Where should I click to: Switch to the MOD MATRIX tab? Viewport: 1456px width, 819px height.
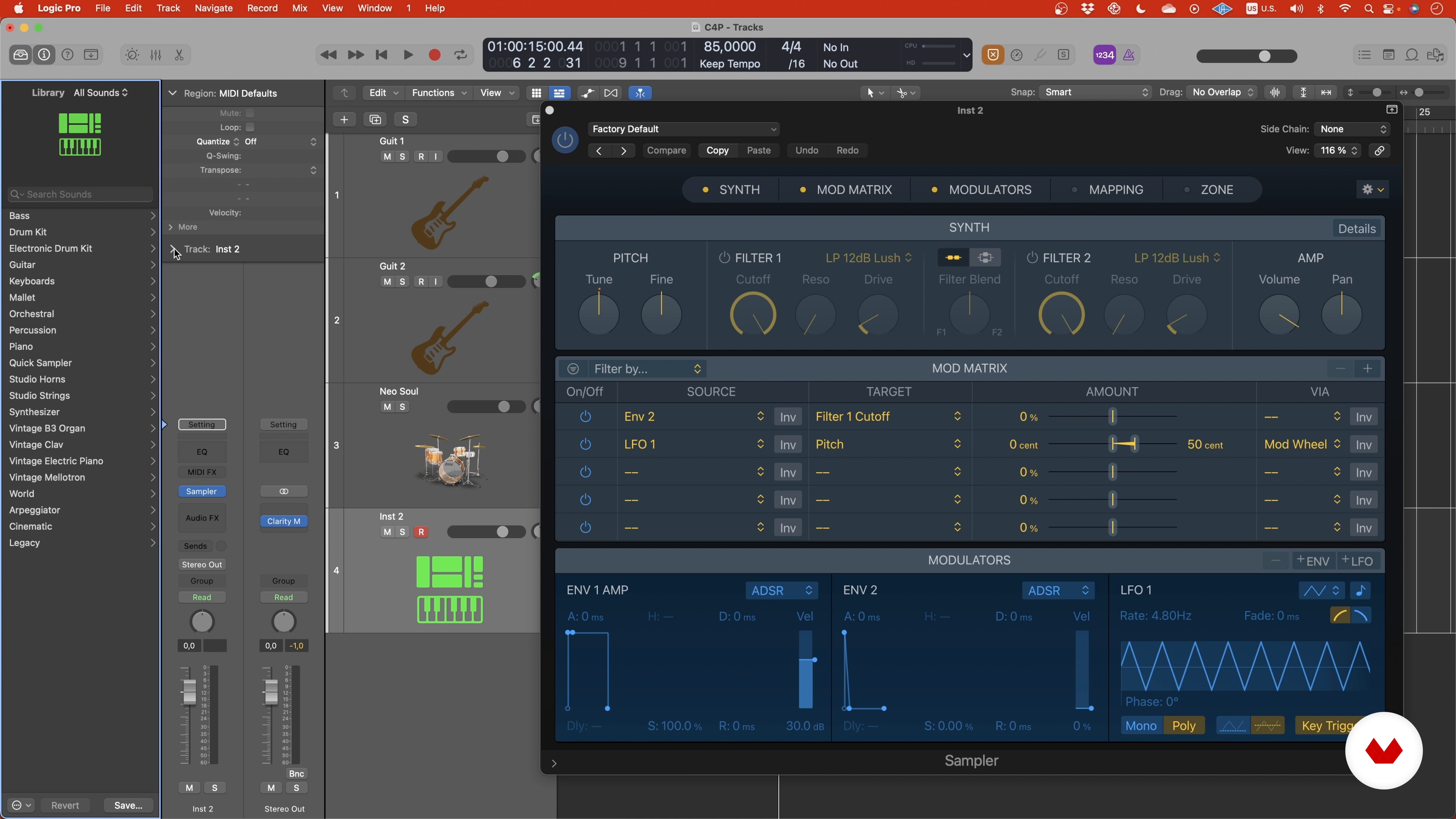846,190
